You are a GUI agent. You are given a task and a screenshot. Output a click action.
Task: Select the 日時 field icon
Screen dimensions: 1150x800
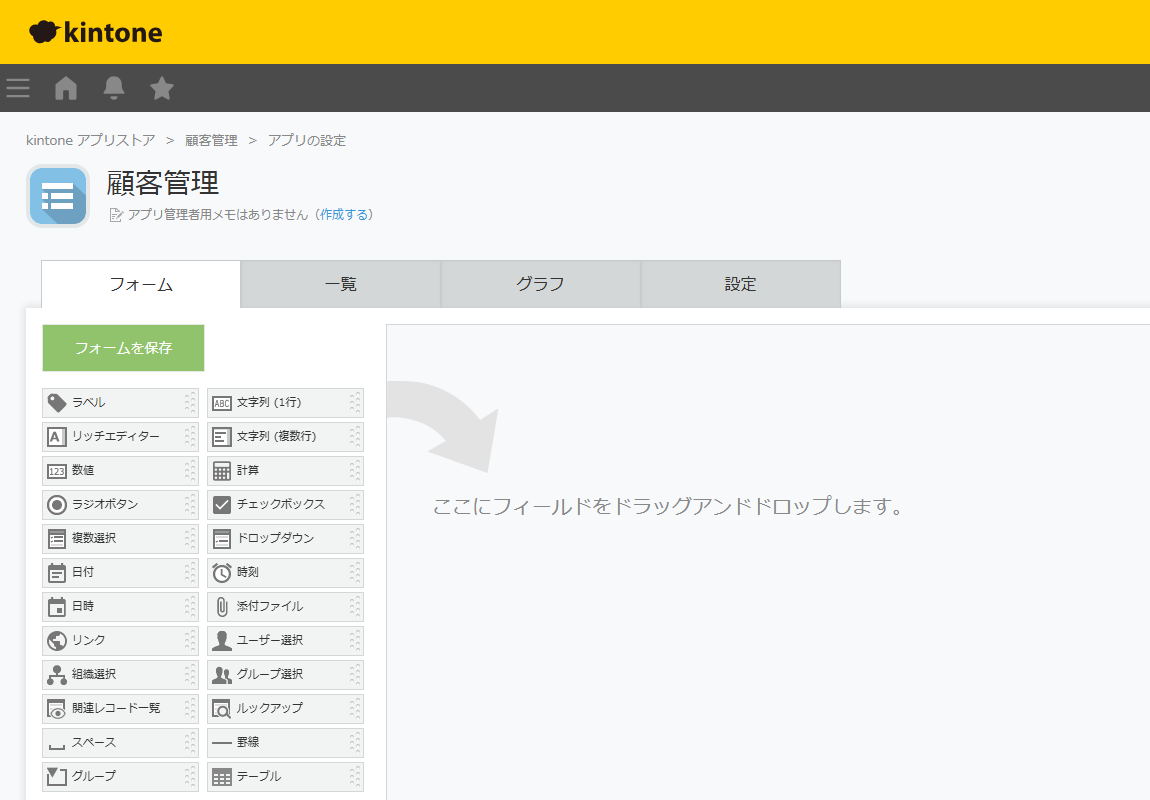pyautogui.click(x=56, y=606)
